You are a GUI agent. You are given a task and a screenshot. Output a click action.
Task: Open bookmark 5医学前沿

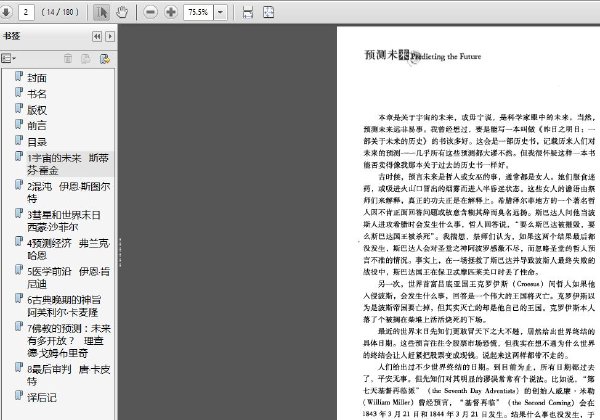[68, 278]
